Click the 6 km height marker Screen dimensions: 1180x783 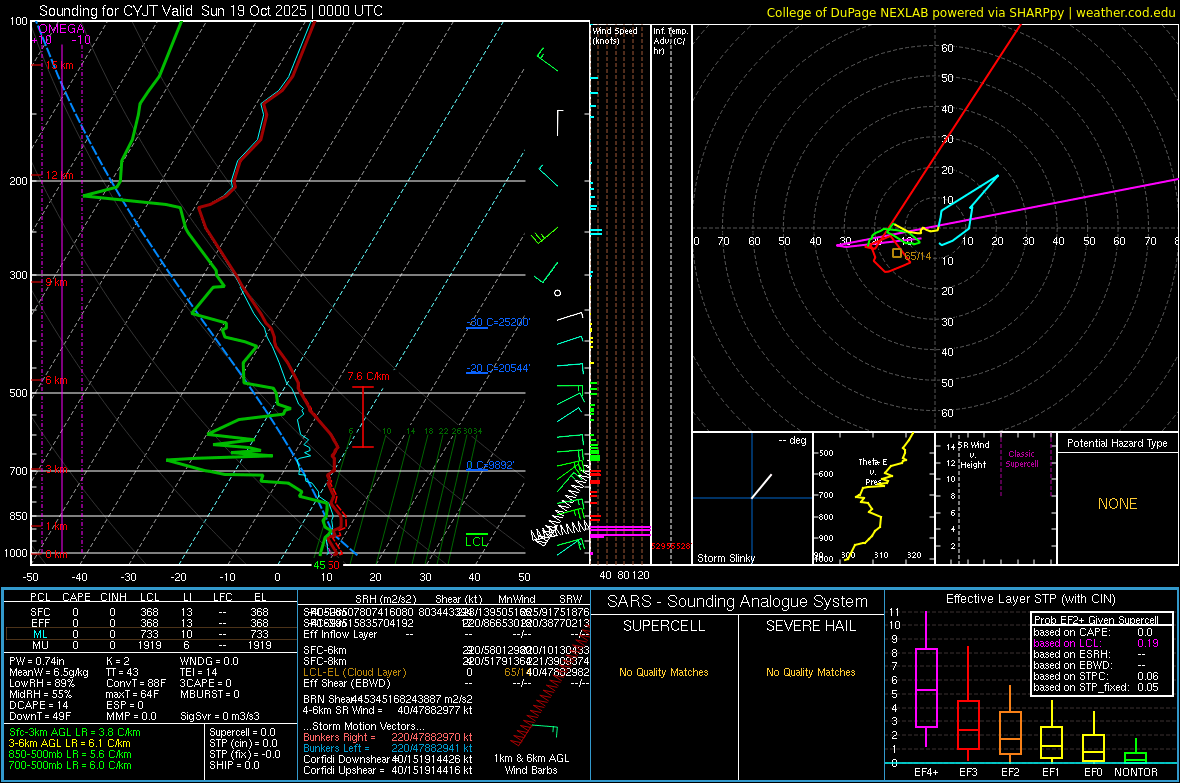coord(56,380)
